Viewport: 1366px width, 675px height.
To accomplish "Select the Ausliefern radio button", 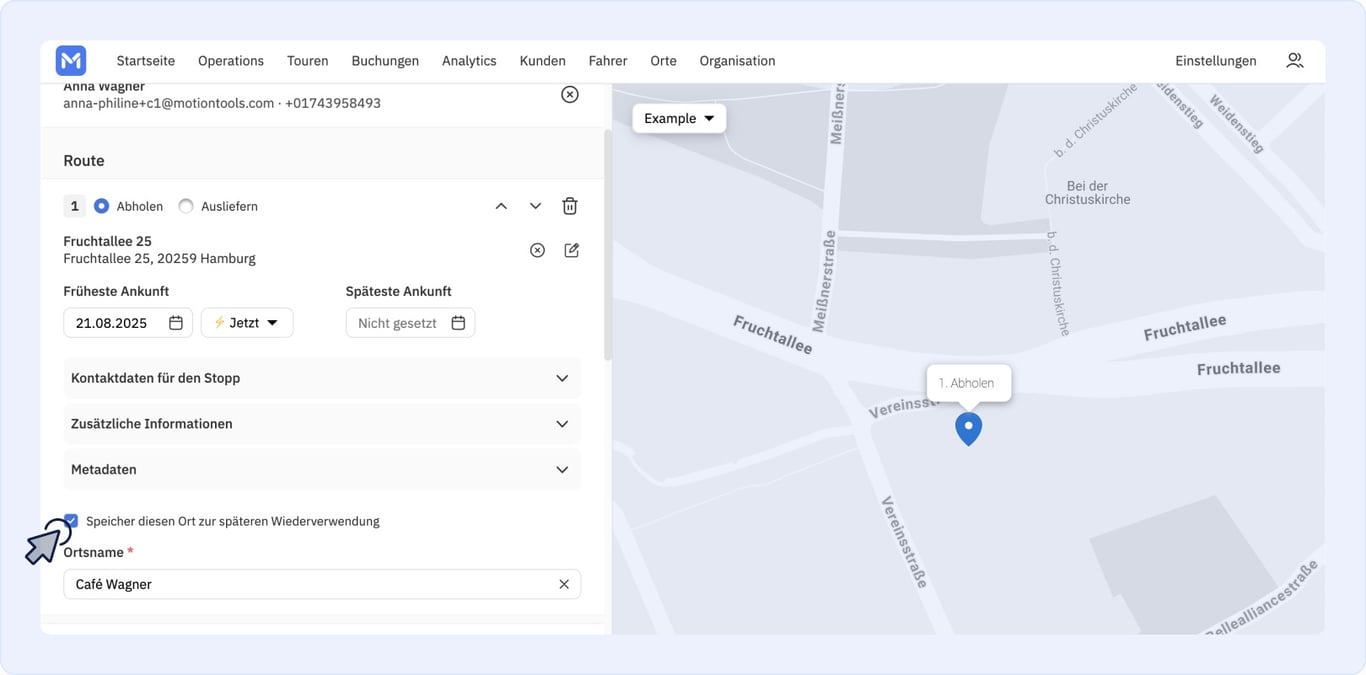I will (185, 206).
